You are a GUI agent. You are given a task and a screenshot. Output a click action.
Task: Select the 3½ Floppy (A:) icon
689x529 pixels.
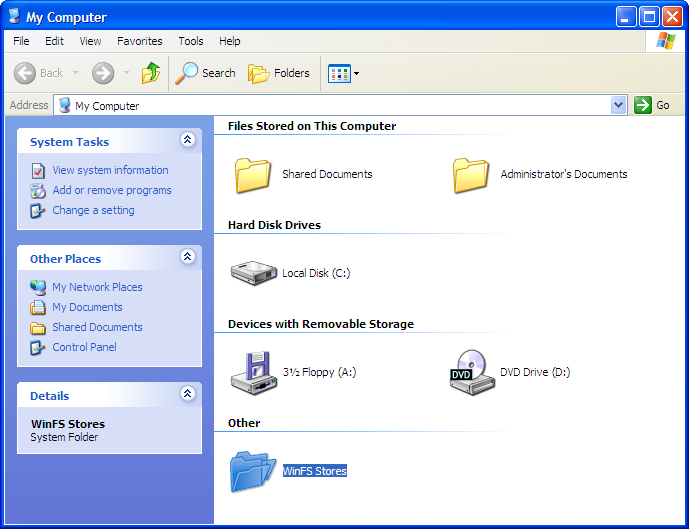click(254, 373)
